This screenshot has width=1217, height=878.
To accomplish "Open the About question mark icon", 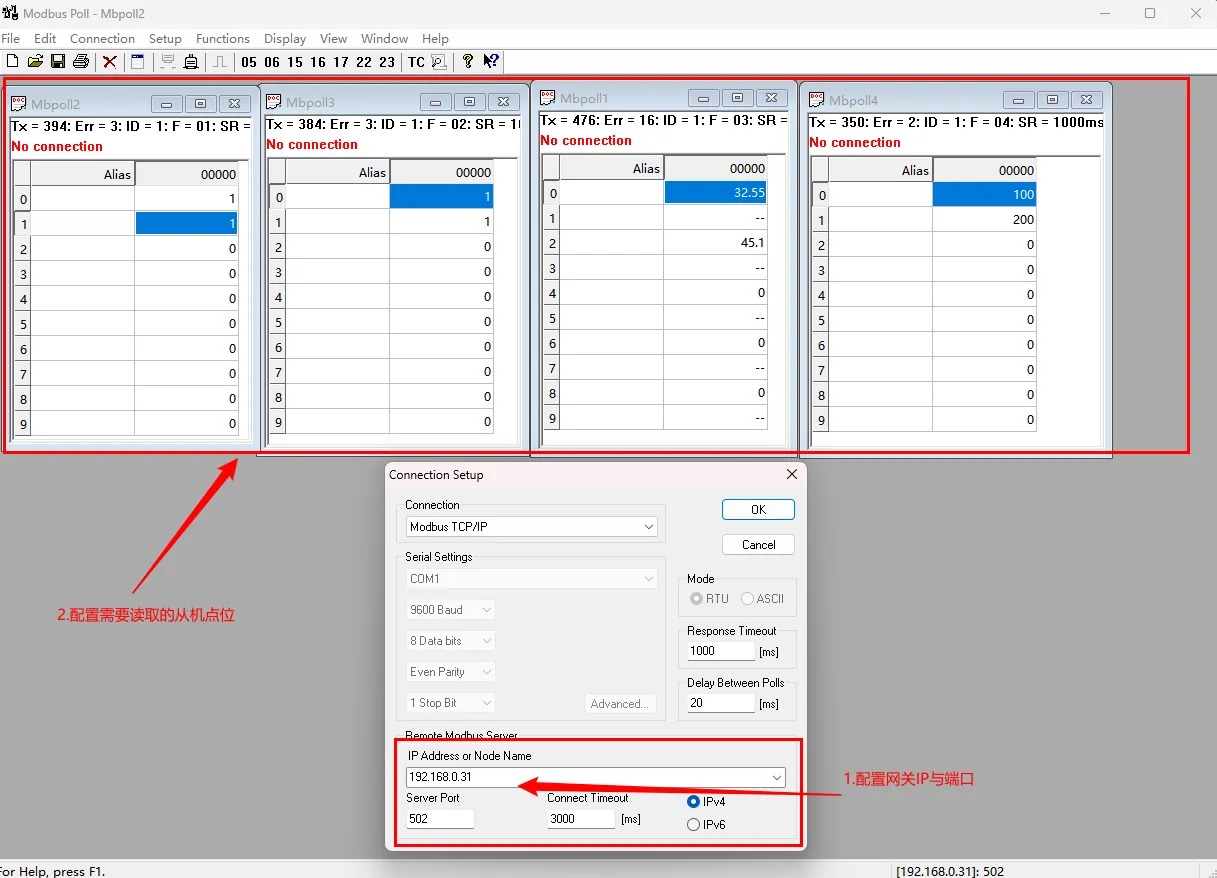I will click(467, 62).
